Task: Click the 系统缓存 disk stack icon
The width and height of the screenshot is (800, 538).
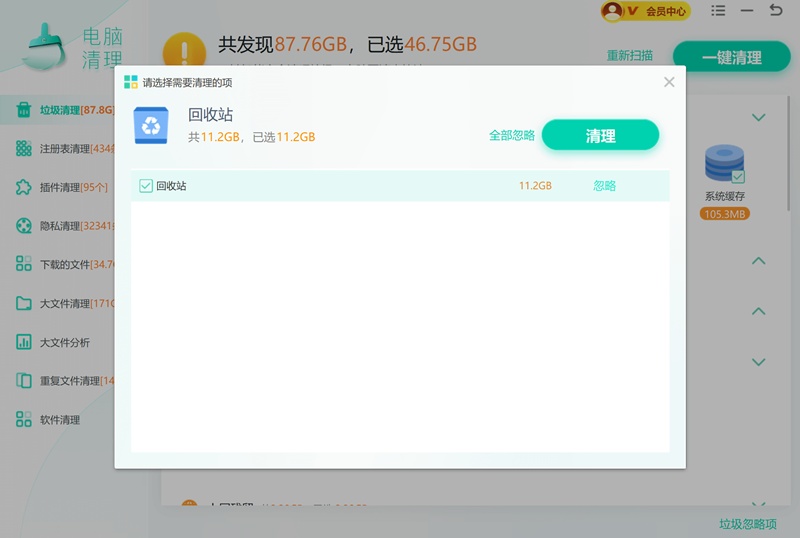Action: pyautogui.click(x=724, y=164)
